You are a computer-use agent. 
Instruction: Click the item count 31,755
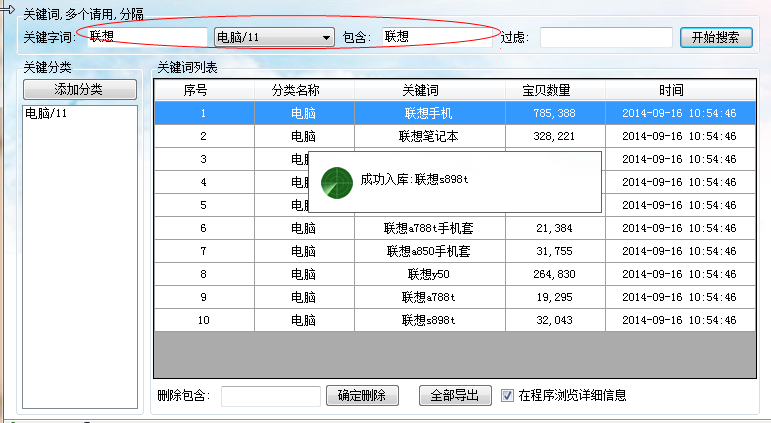tap(555, 251)
